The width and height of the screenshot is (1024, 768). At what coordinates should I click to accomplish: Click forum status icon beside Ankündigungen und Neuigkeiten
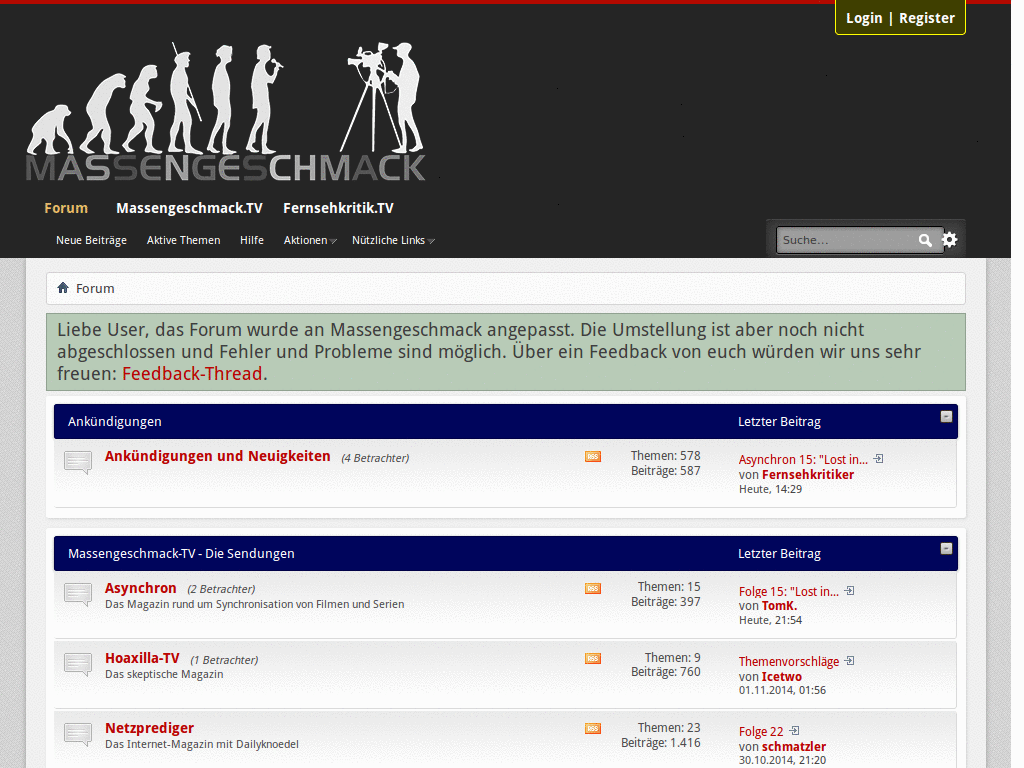78,462
